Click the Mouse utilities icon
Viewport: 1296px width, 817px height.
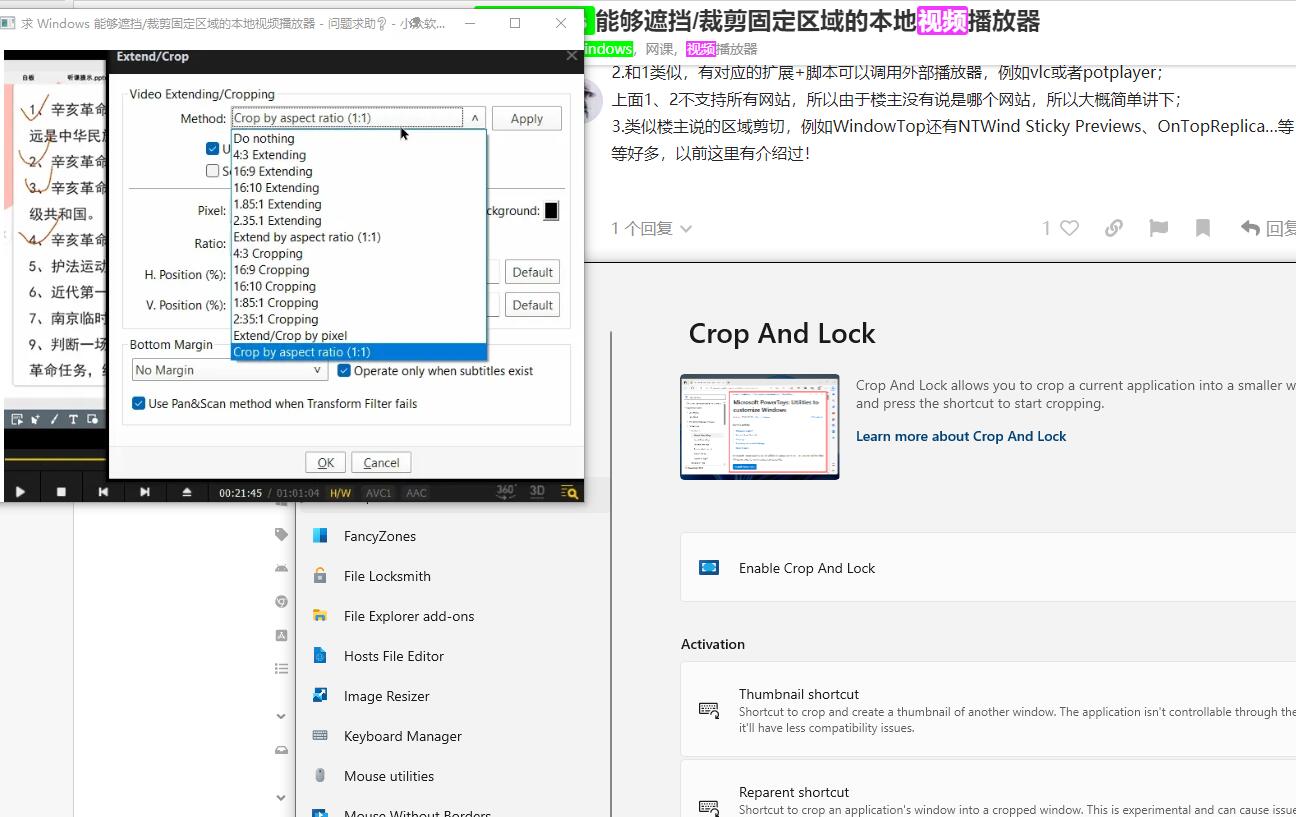[x=320, y=776]
